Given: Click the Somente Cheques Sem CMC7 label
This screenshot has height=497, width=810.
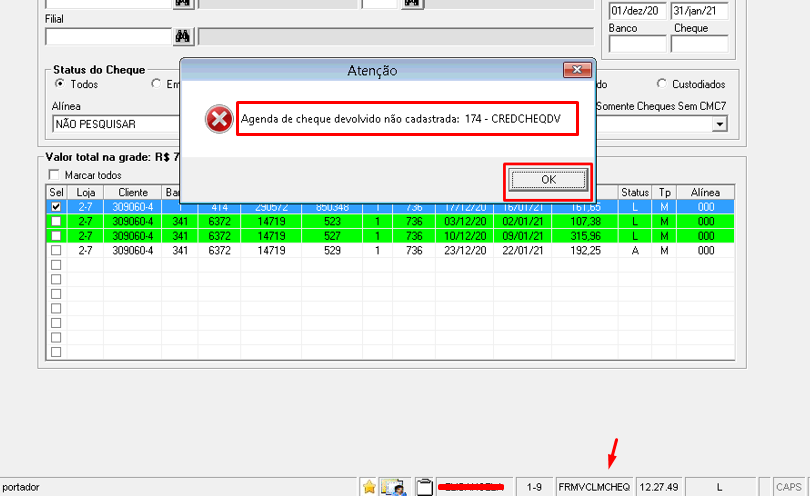Looking at the screenshot, I should [x=661, y=106].
